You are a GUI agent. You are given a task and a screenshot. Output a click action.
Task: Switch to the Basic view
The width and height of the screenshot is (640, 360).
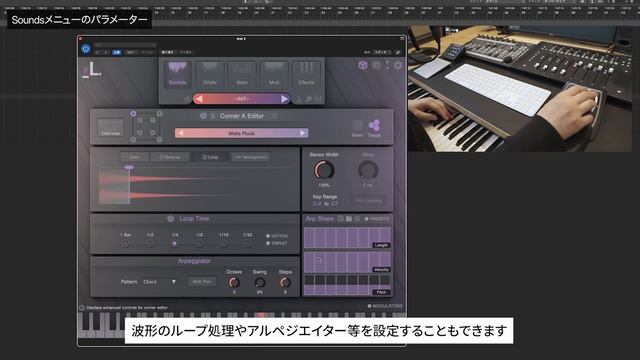coord(357,128)
